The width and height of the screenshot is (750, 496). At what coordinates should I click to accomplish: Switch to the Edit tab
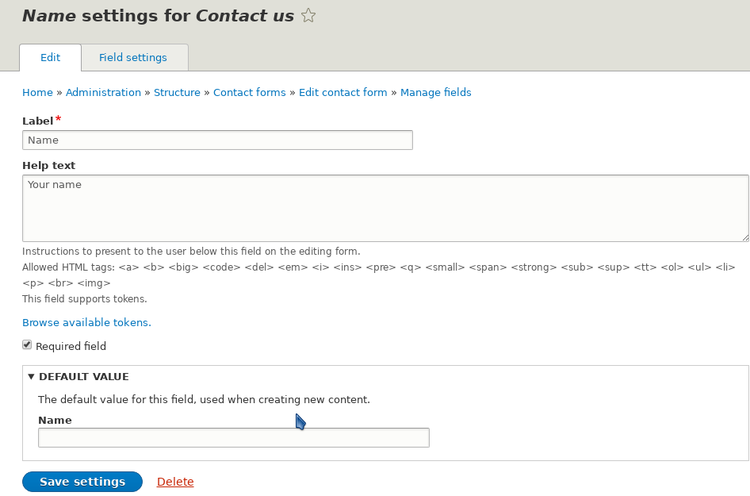[x=50, y=57]
